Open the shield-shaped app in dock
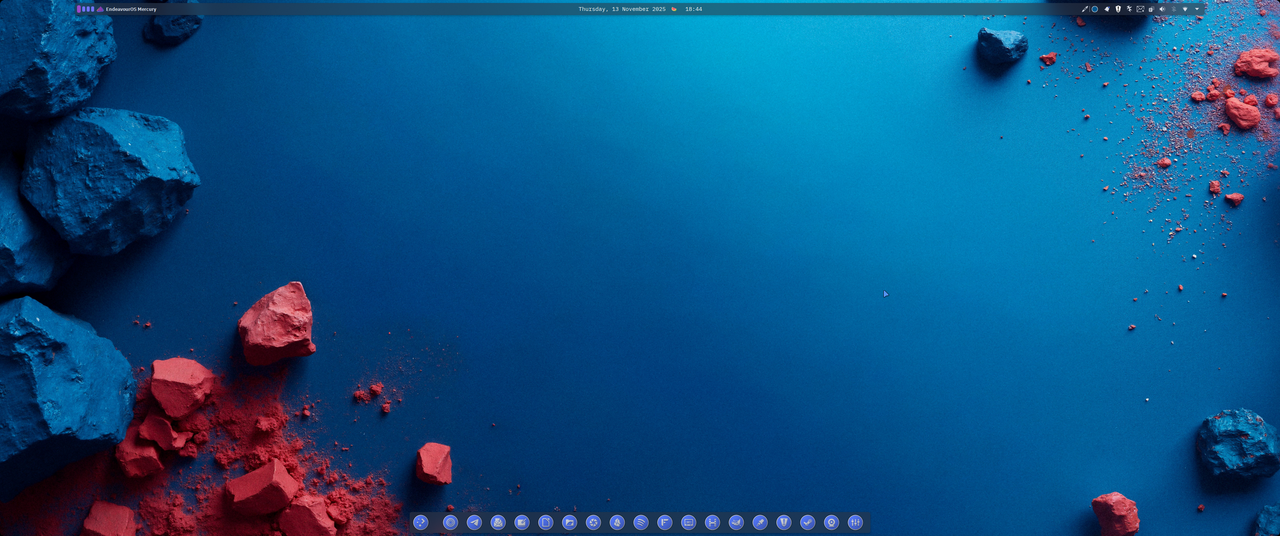 pyautogui.click(x=784, y=522)
